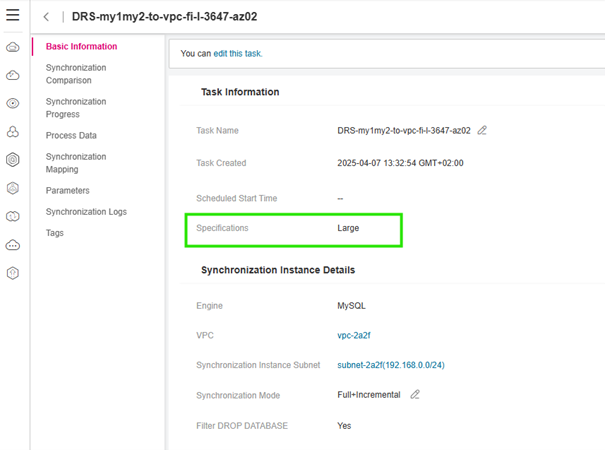Open the Tags section
The image size is (605, 450).
[x=54, y=233]
